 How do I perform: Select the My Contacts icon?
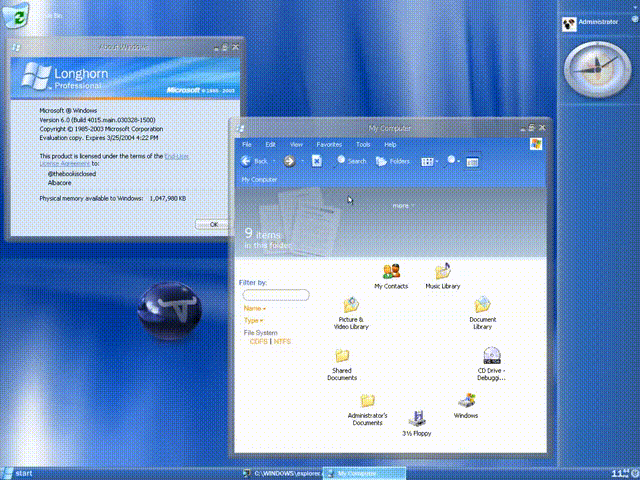click(x=391, y=277)
